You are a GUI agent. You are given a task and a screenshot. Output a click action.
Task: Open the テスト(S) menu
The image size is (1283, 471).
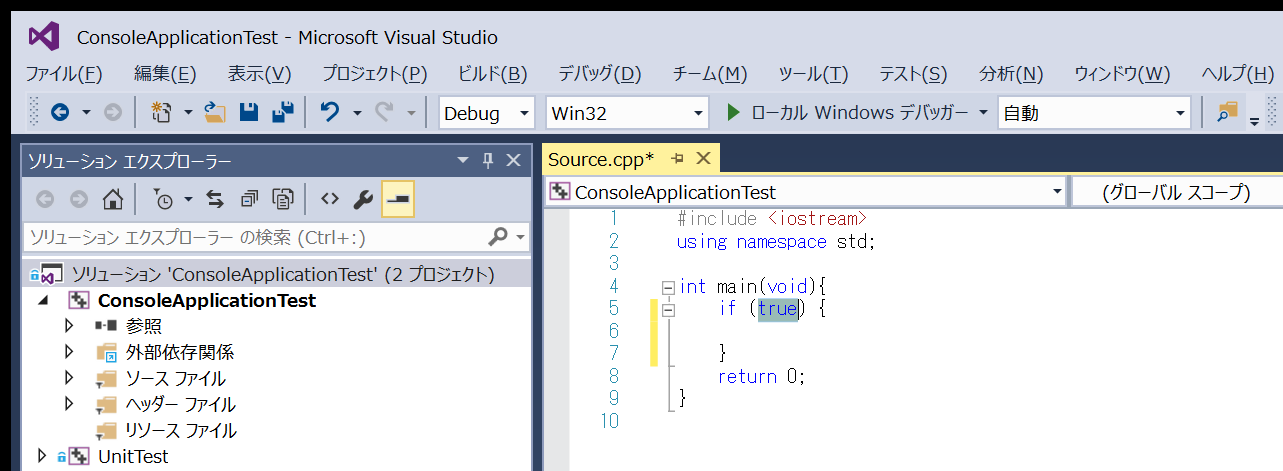point(913,74)
